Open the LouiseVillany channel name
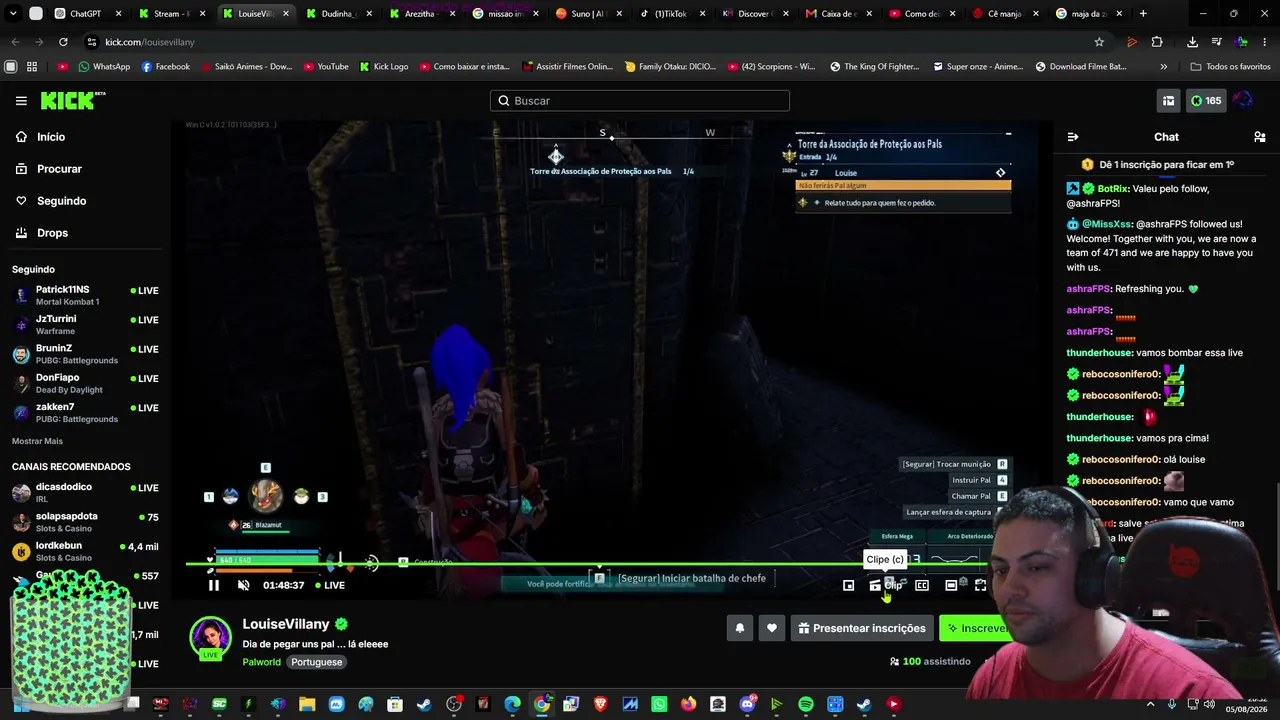The width and height of the screenshot is (1280, 720). [x=286, y=624]
